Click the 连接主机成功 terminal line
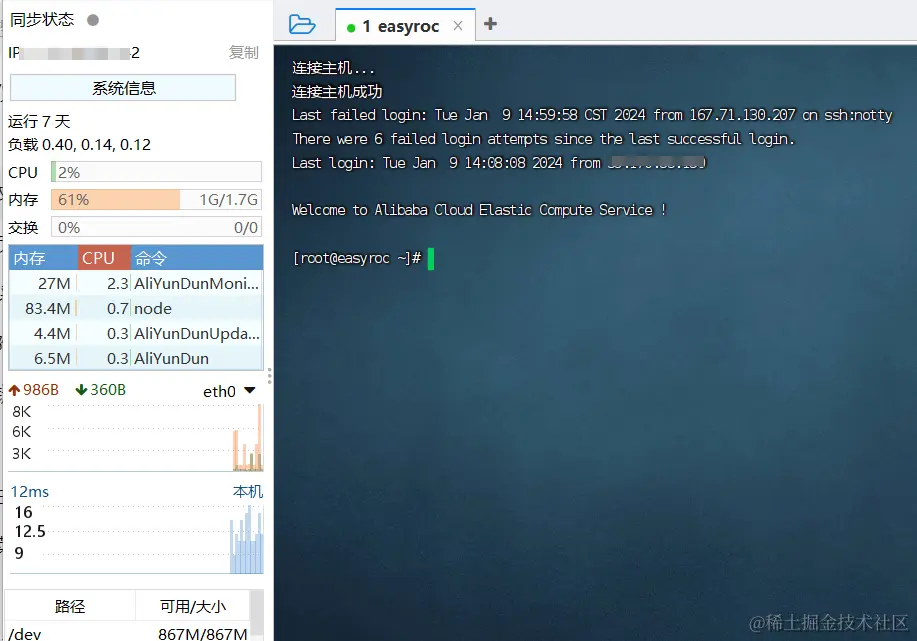Viewport: 917px width, 641px height. tap(337, 92)
